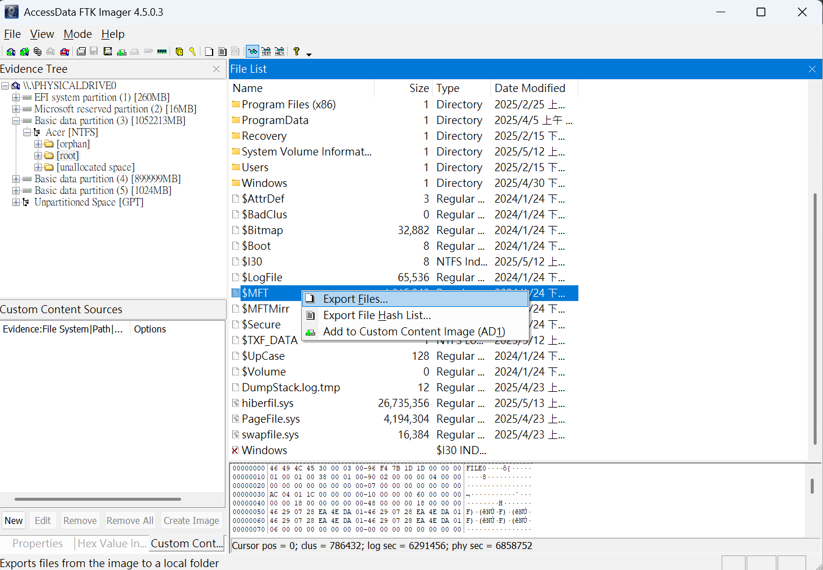
Task: Collapse Basic data partition (3) node
Action: coord(16,121)
